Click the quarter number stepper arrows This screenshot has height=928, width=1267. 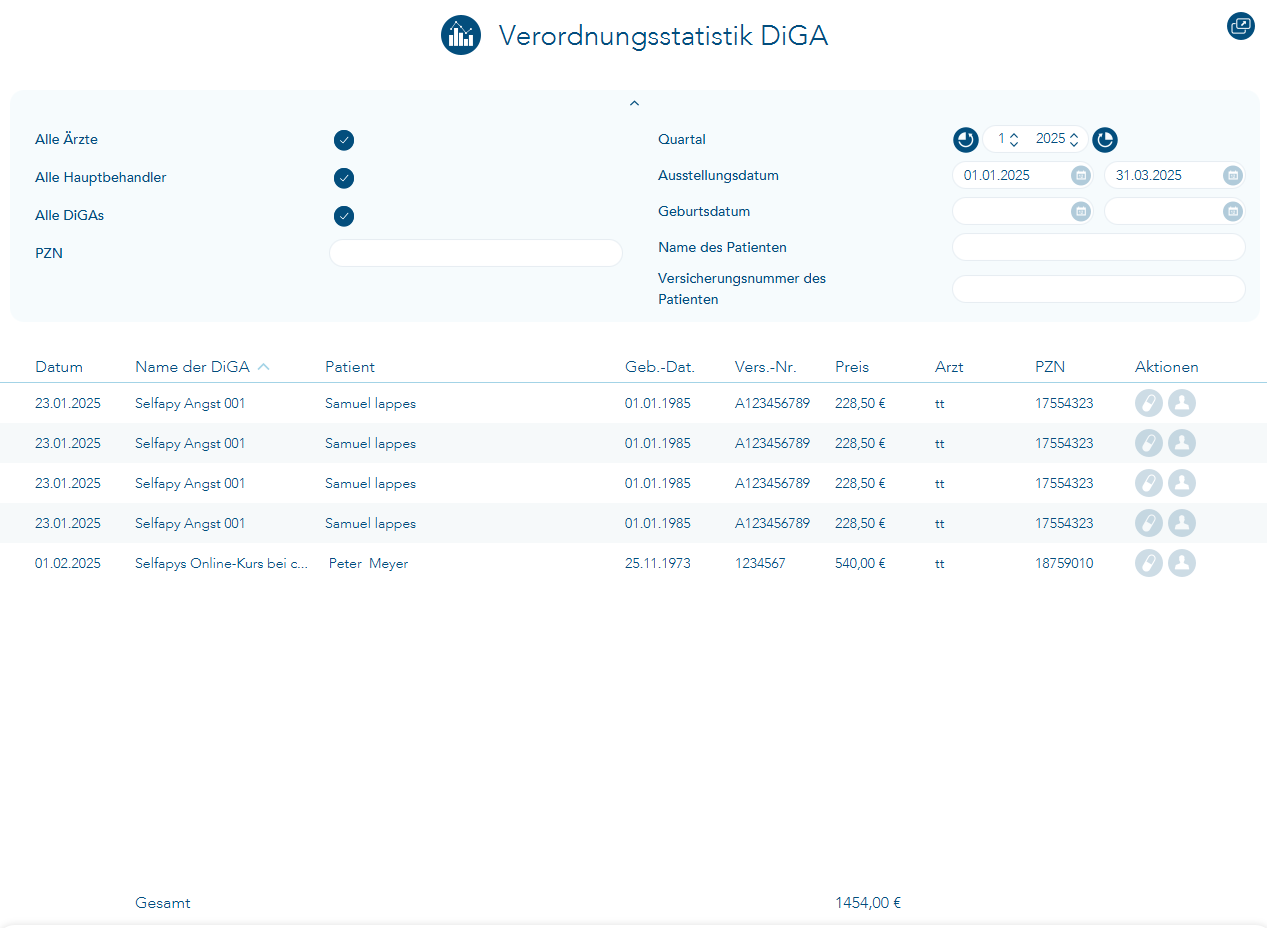(1013, 140)
